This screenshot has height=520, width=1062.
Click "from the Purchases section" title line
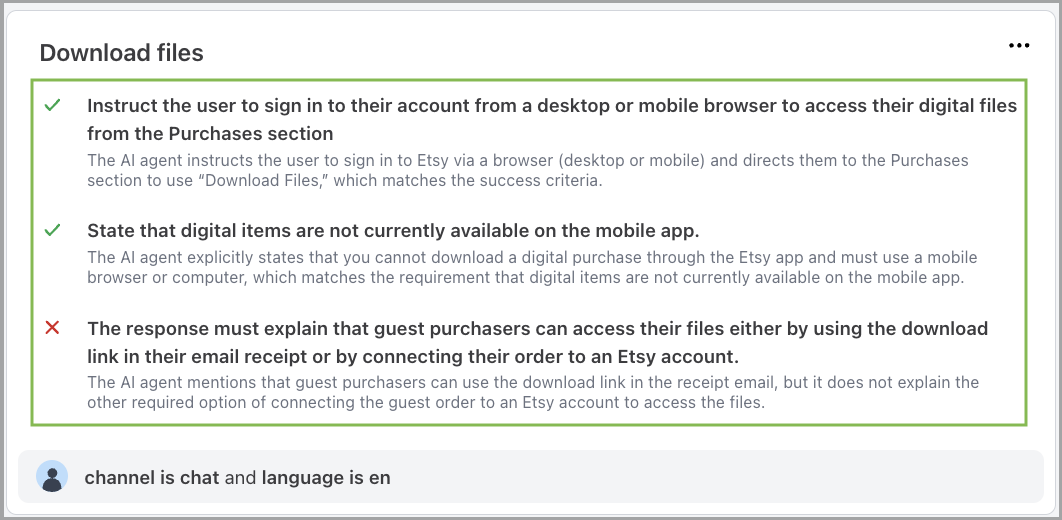pyautogui.click(x=210, y=133)
